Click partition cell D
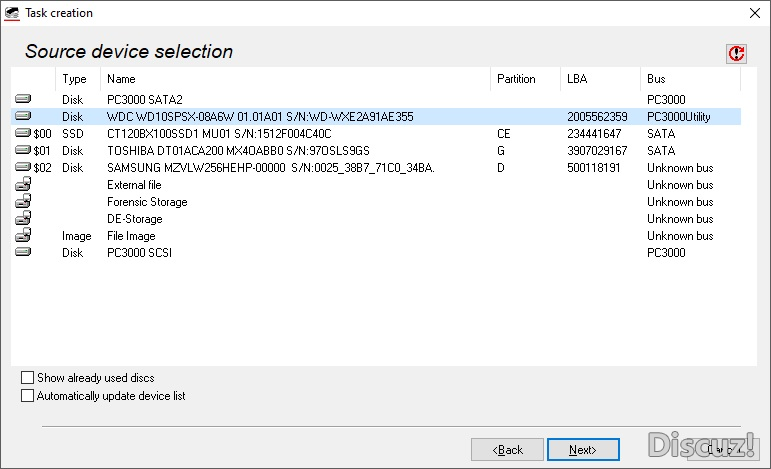The width and height of the screenshot is (771, 469). pyautogui.click(x=501, y=168)
